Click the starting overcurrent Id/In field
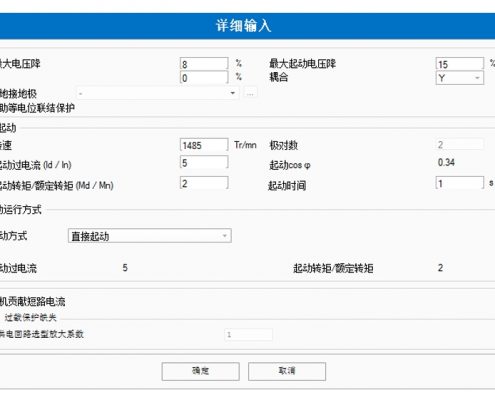The image size is (495, 400). (204, 162)
